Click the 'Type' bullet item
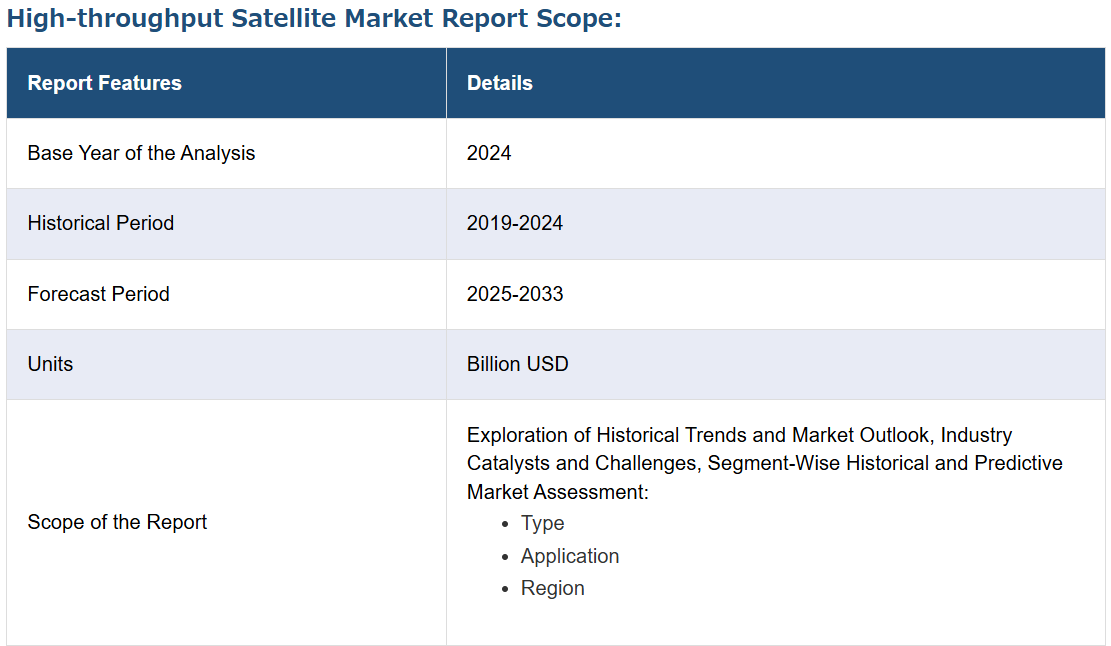The width and height of the screenshot is (1111, 646). click(x=542, y=523)
